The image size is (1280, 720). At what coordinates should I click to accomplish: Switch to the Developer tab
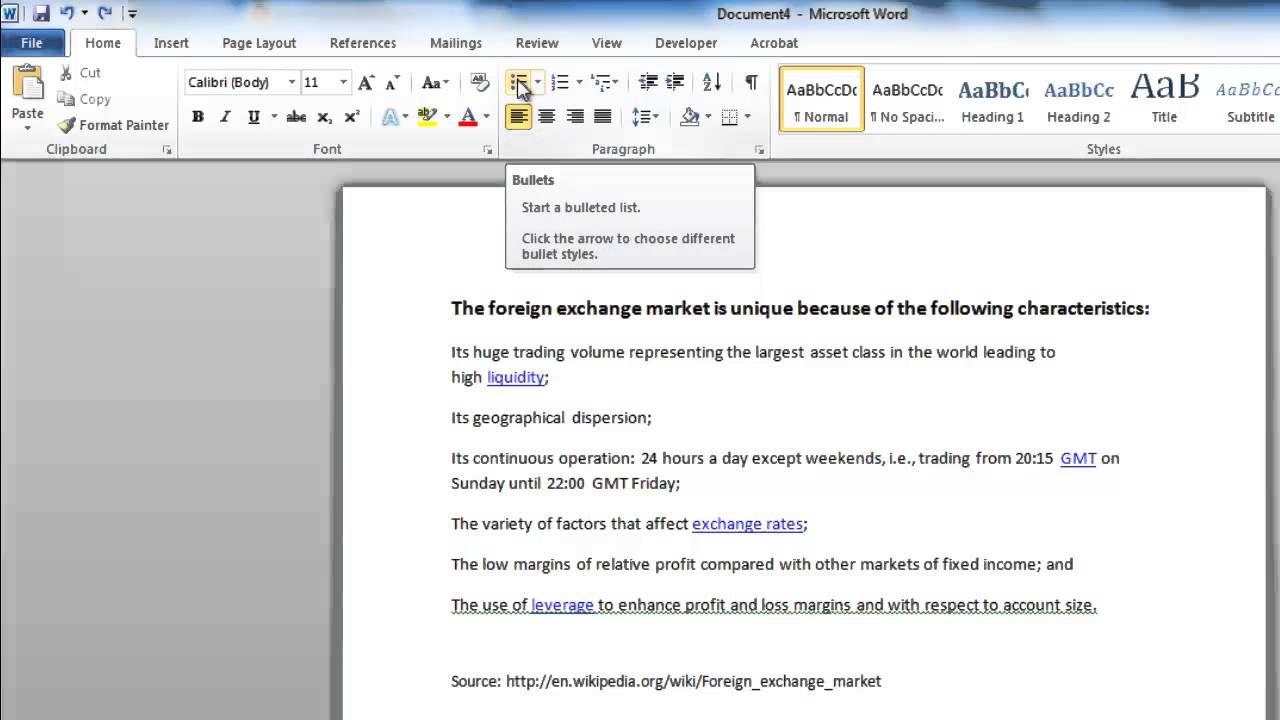[x=686, y=43]
